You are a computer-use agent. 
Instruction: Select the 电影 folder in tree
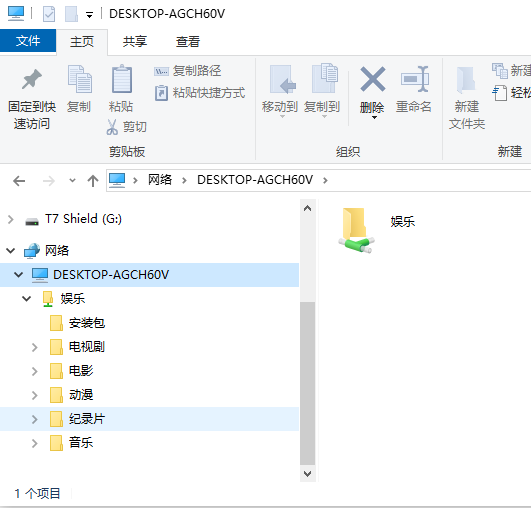coord(81,371)
